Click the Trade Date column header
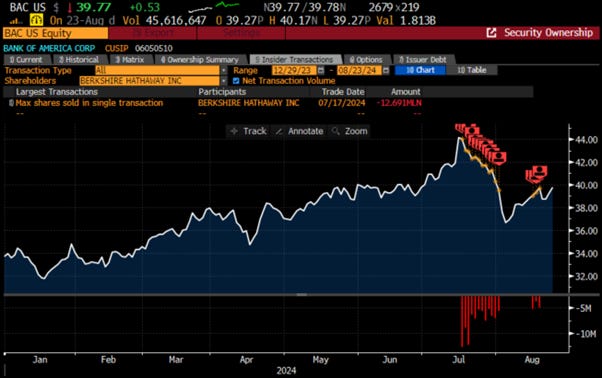This screenshot has height=378, width=602. (343, 92)
